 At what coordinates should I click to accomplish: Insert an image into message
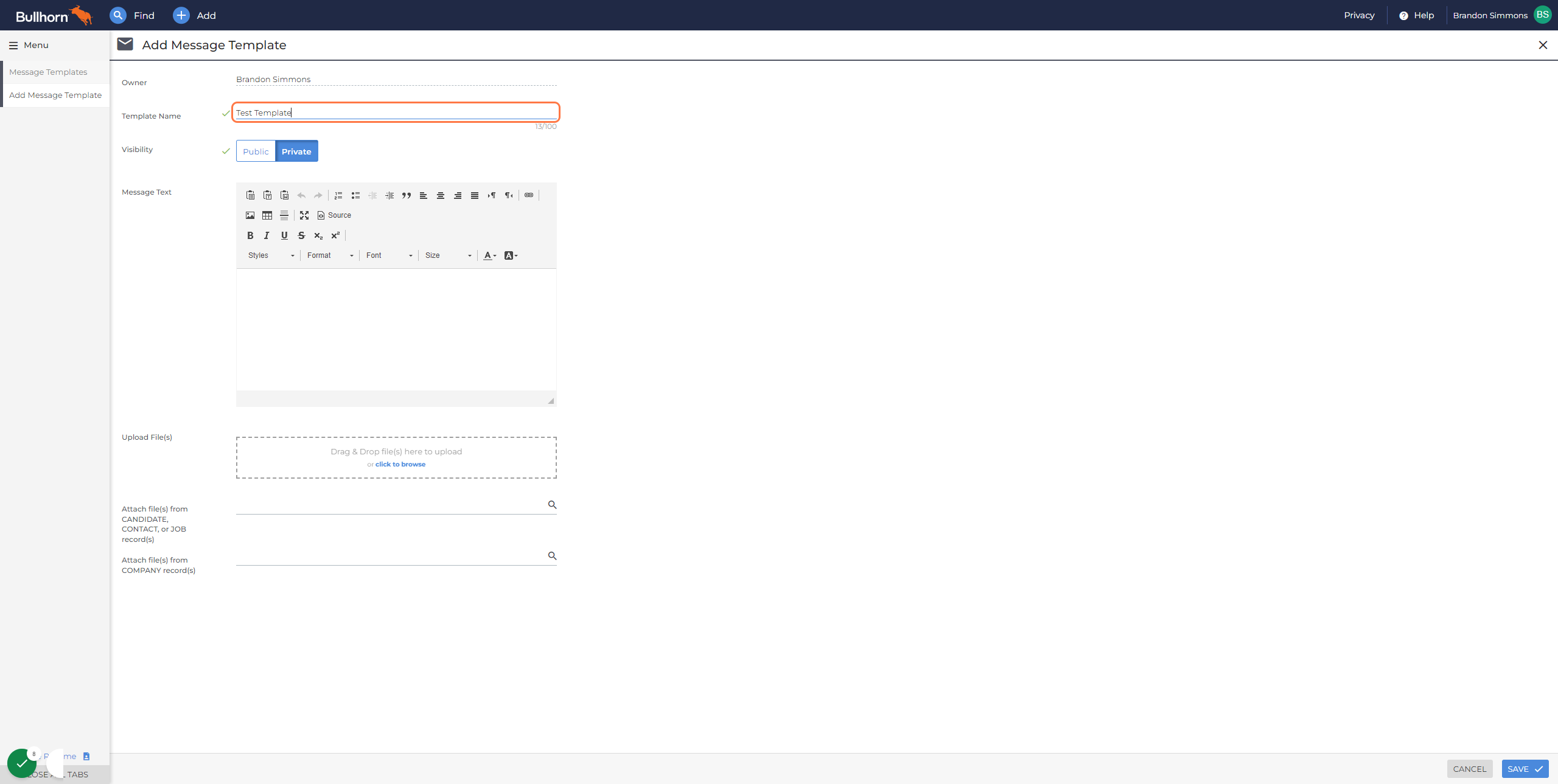250,215
